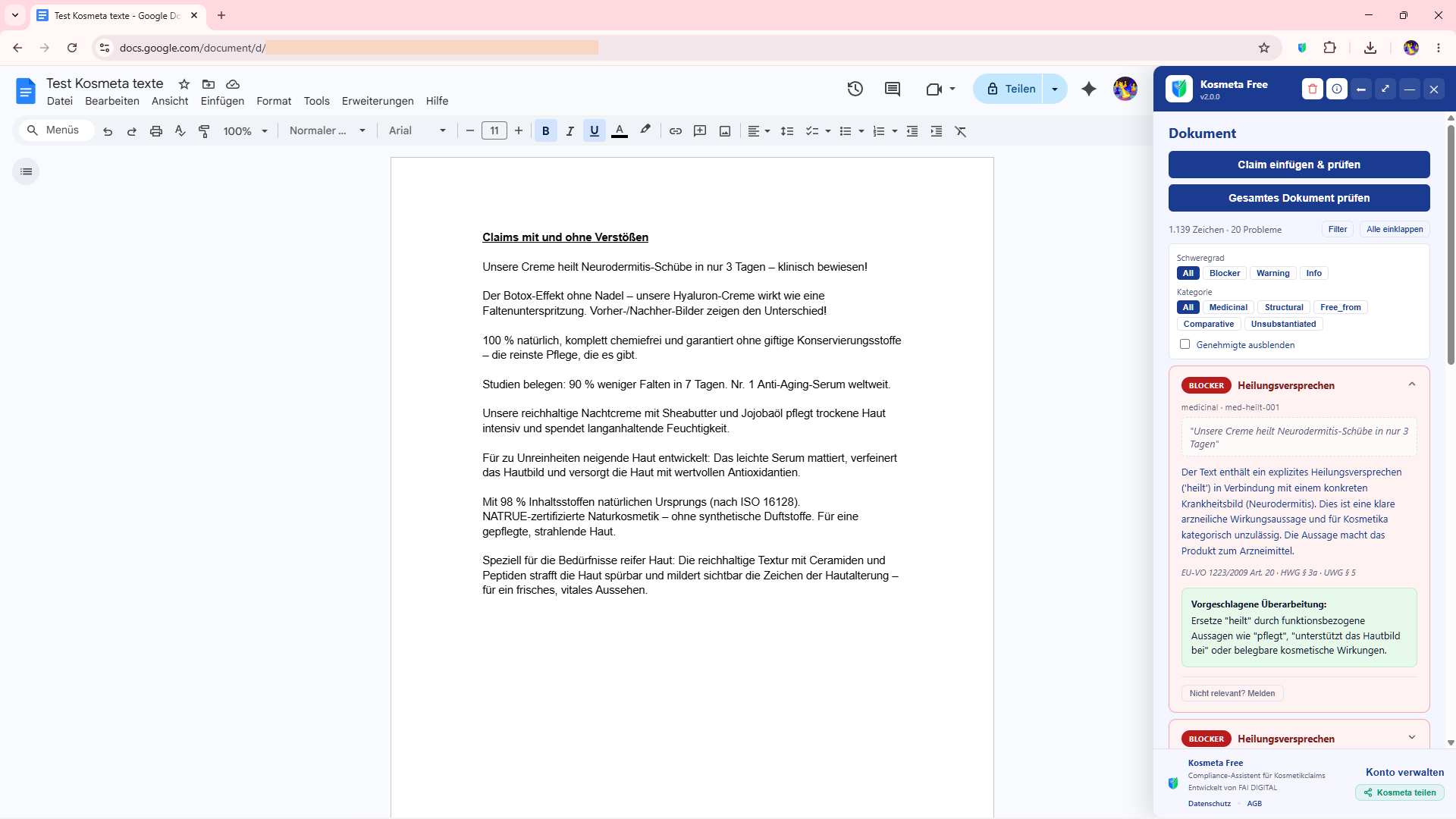Click the left-arrow dock icon in Kosmeta panel
Image resolution: width=1456 pixels, height=819 pixels.
click(x=1361, y=89)
